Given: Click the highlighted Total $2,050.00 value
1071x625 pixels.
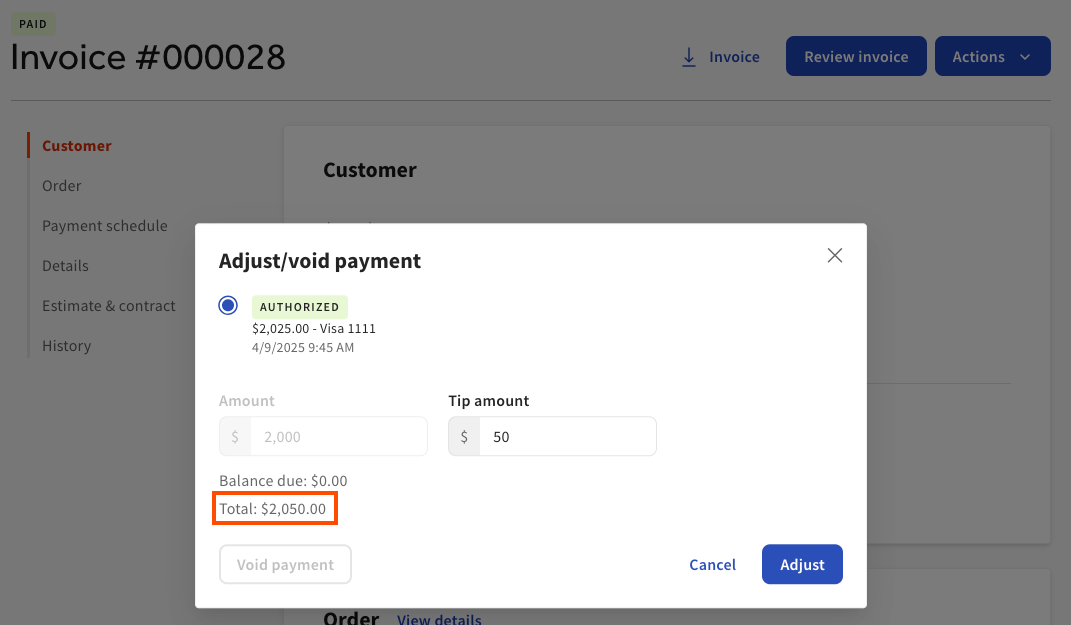Looking at the screenshot, I should 275,508.
